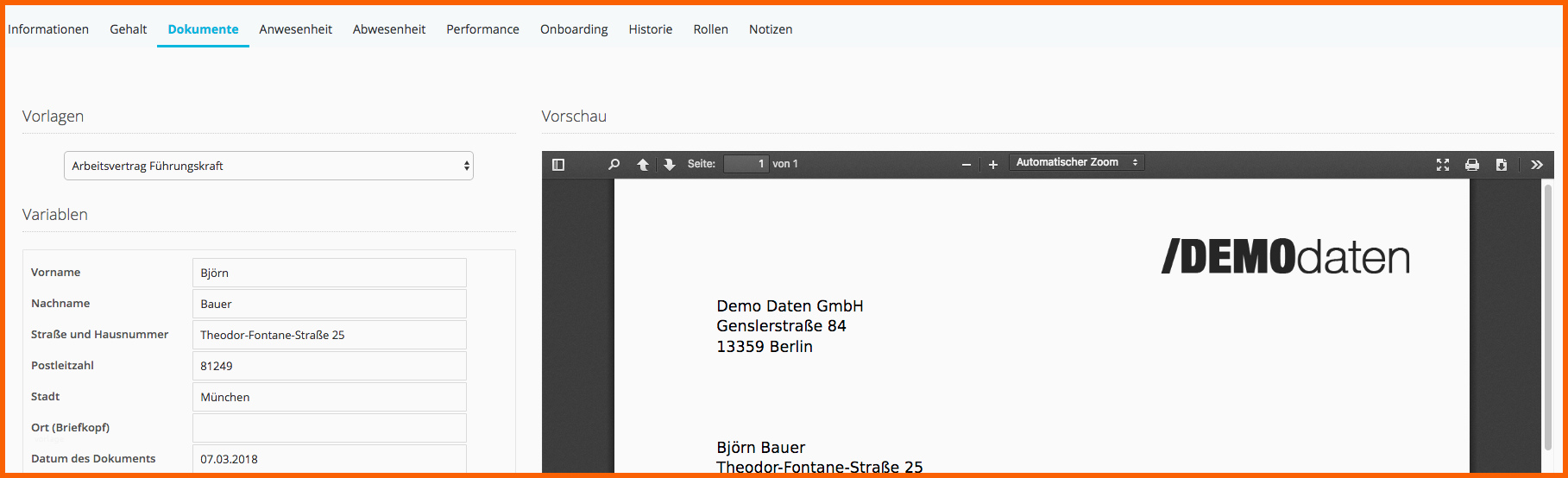Select the Dokumente tab
1568x478 pixels.
pyautogui.click(x=203, y=29)
